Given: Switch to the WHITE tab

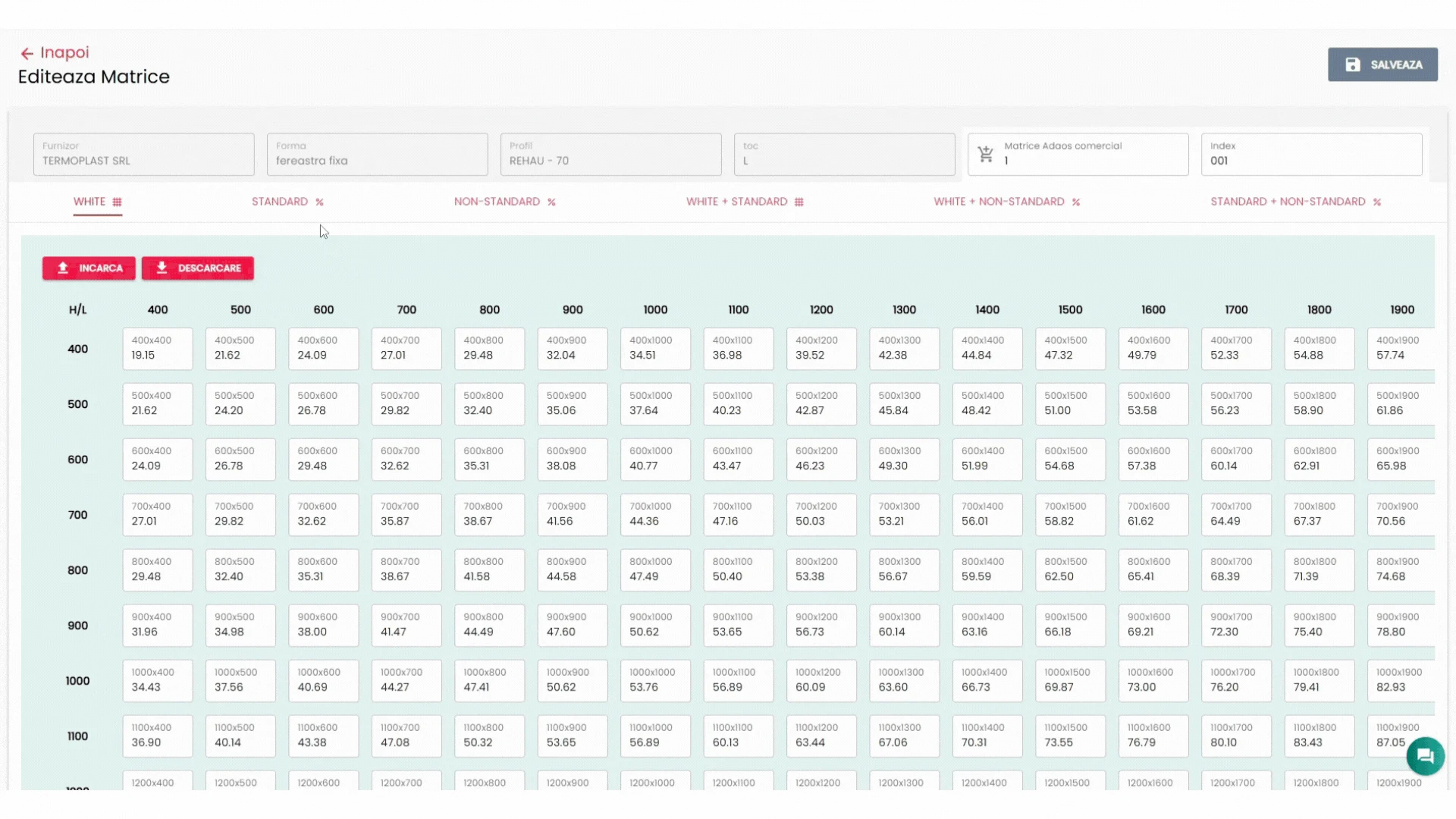Looking at the screenshot, I should coord(97,202).
